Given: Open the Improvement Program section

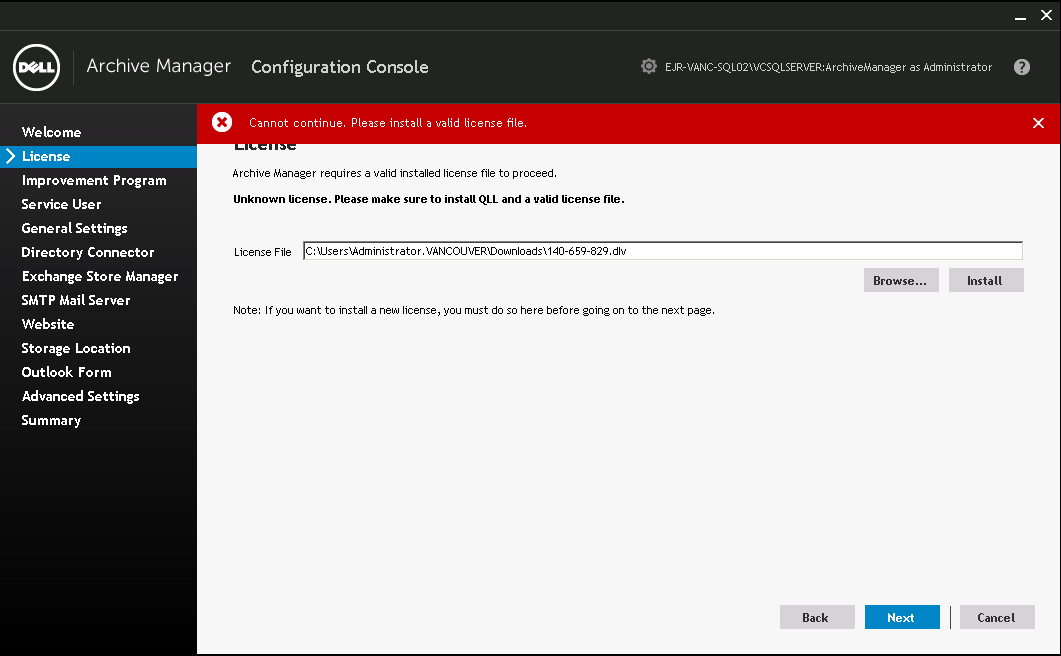Looking at the screenshot, I should (93, 180).
